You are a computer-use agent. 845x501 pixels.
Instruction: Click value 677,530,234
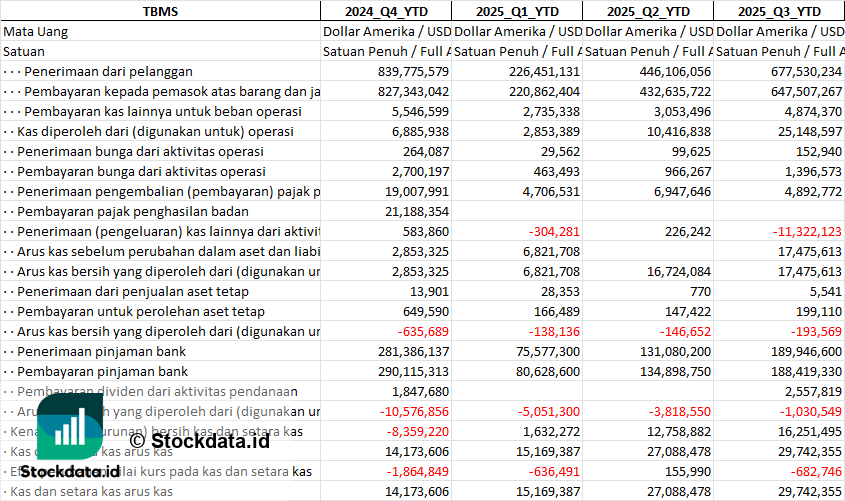pyautogui.click(x=806, y=72)
